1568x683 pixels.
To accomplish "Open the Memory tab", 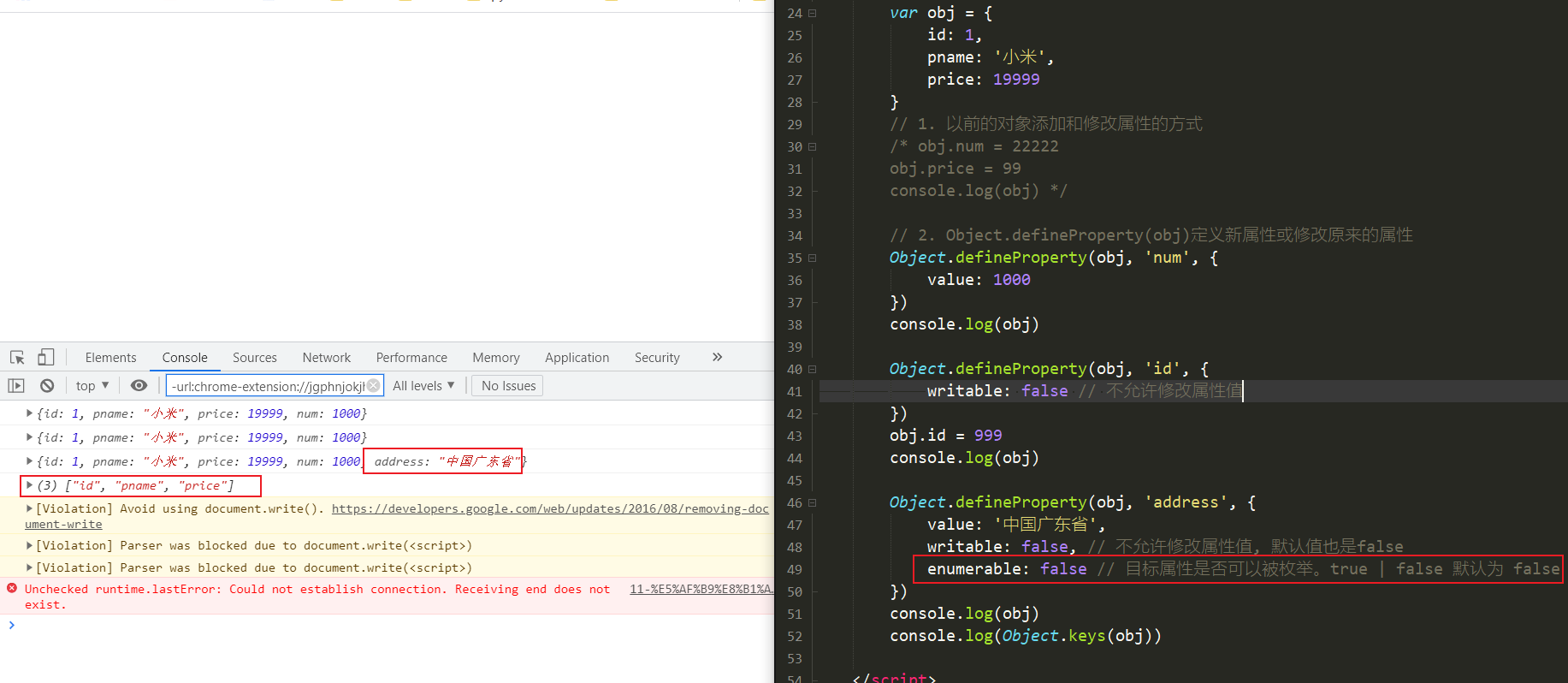I will [x=496, y=358].
